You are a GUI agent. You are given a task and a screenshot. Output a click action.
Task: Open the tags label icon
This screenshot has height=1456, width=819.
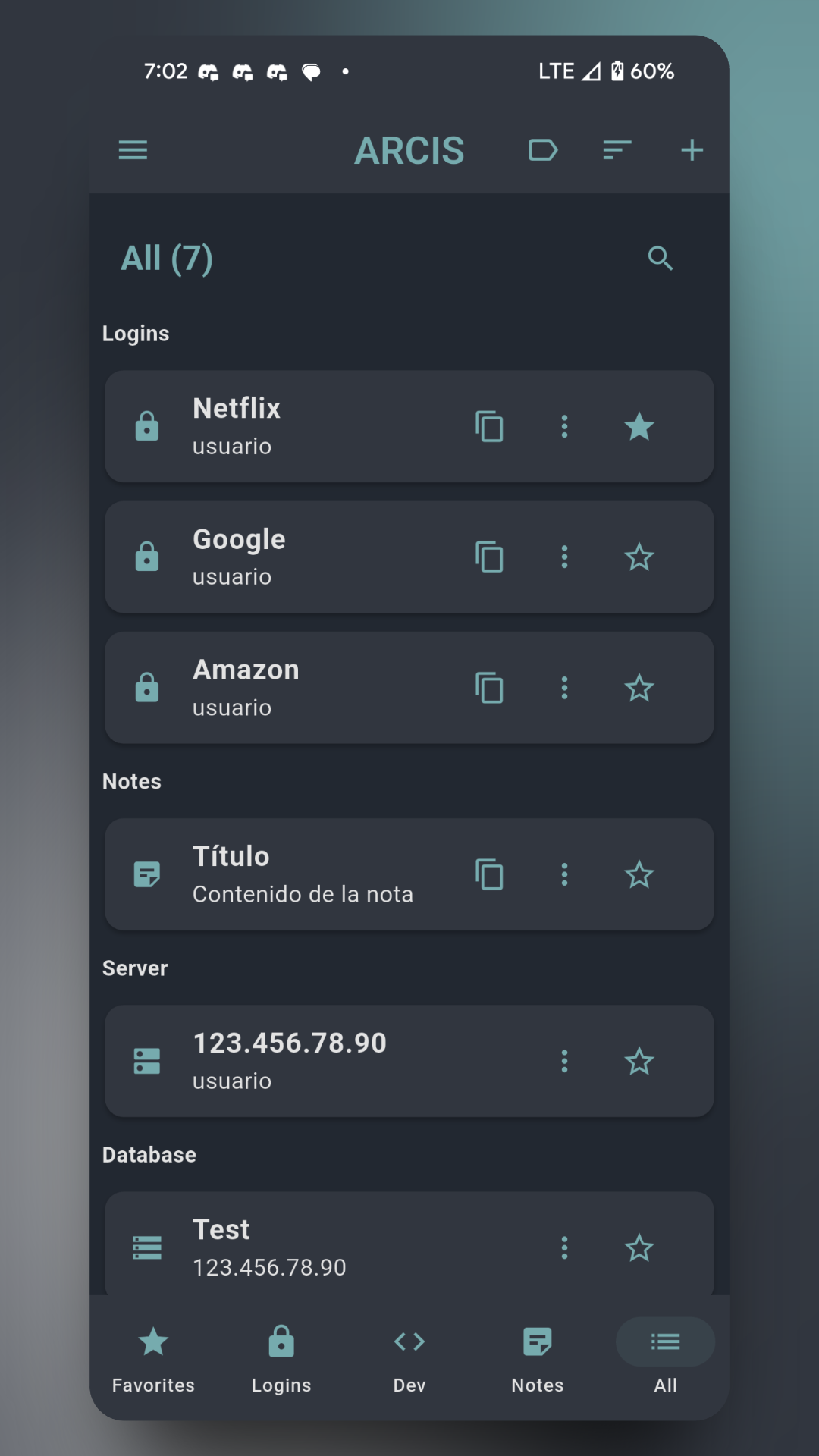543,150
